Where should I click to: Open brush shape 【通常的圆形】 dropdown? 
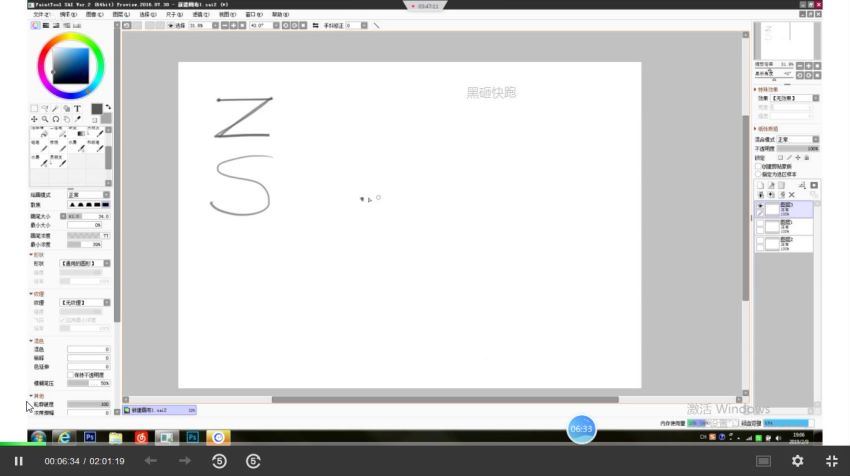tap(85, 263)
